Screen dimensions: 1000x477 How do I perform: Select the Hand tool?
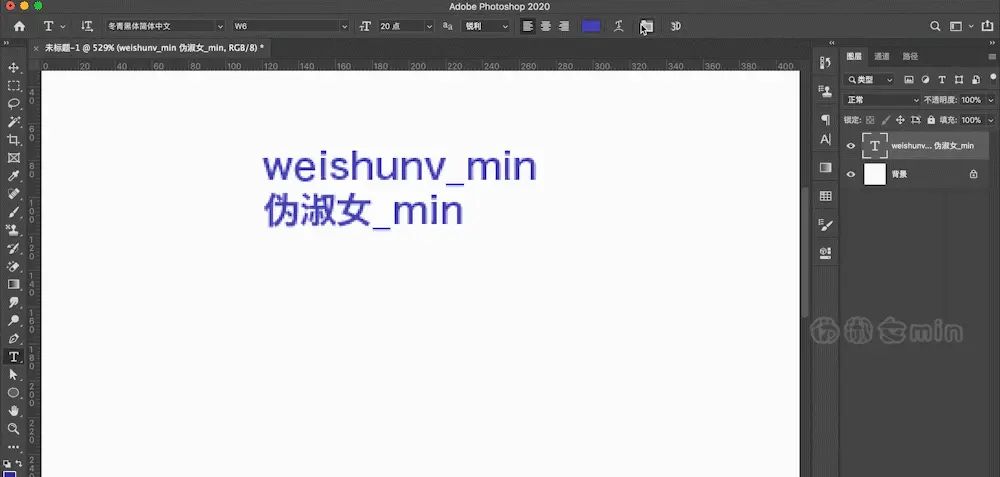(x=13, y=411)
